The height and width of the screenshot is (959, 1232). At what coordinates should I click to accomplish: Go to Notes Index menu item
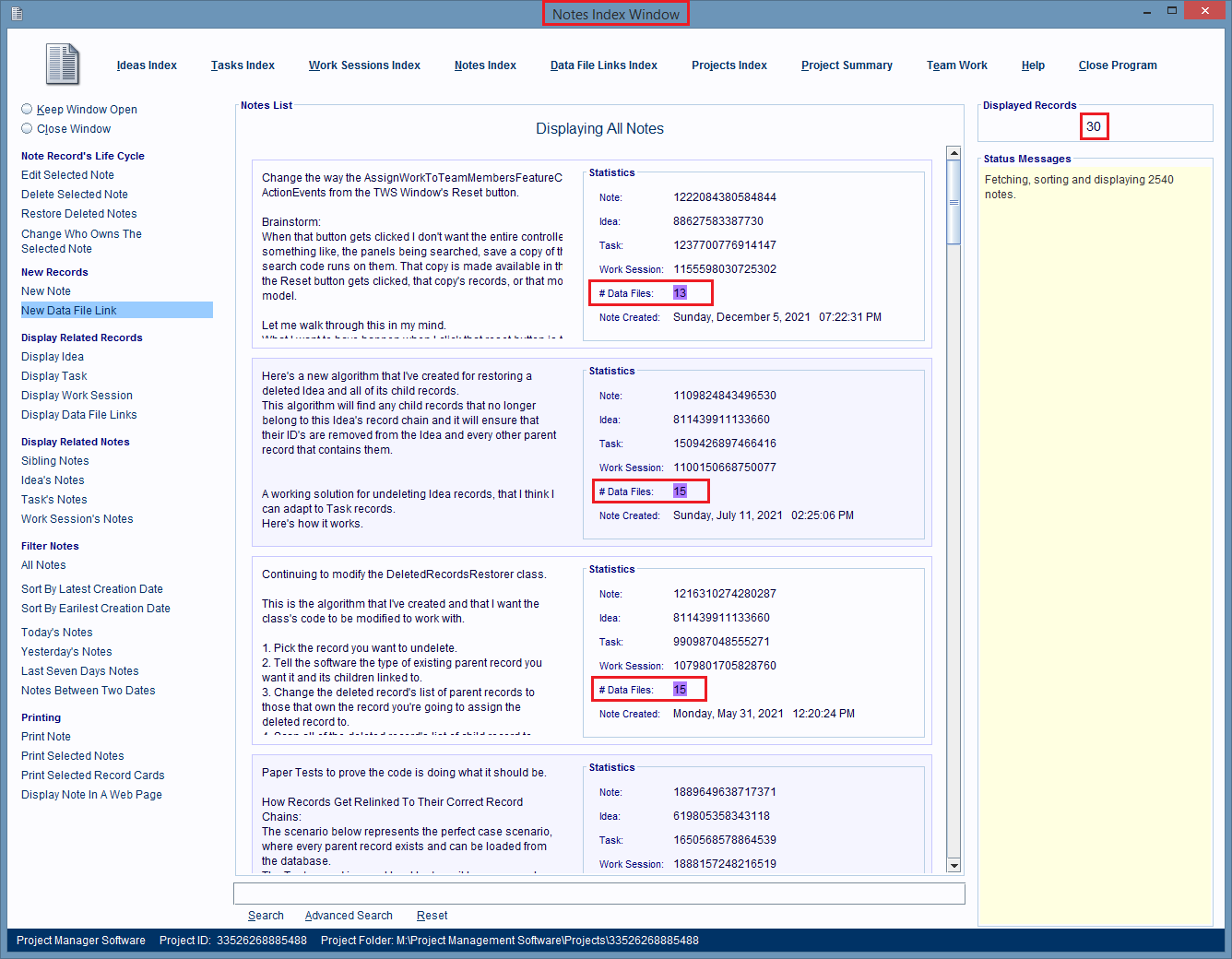pos(485,65)
